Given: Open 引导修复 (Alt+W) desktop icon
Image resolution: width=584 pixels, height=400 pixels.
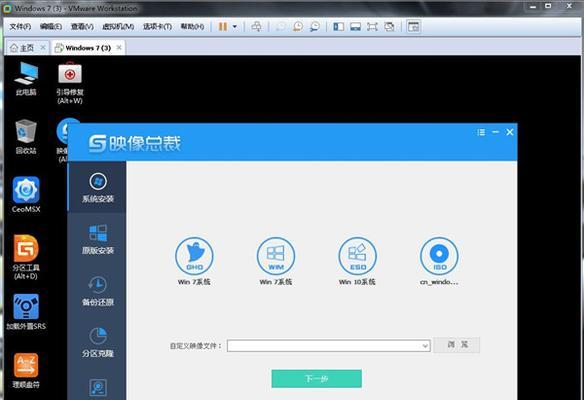Looking at the screenshot, I should coord(70,83).
